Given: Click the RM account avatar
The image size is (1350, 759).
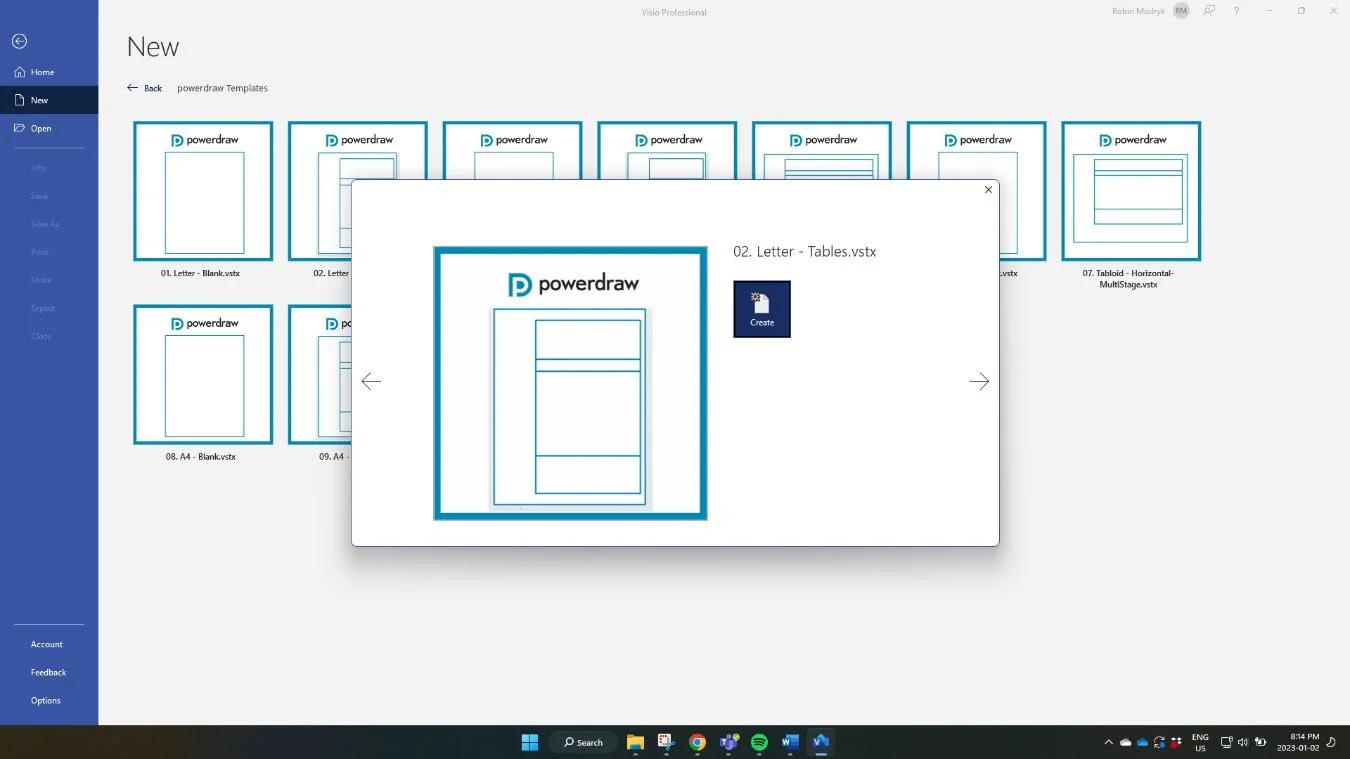Looking at the screenshot, I should pyautogui.click(x=1180, y=10).
